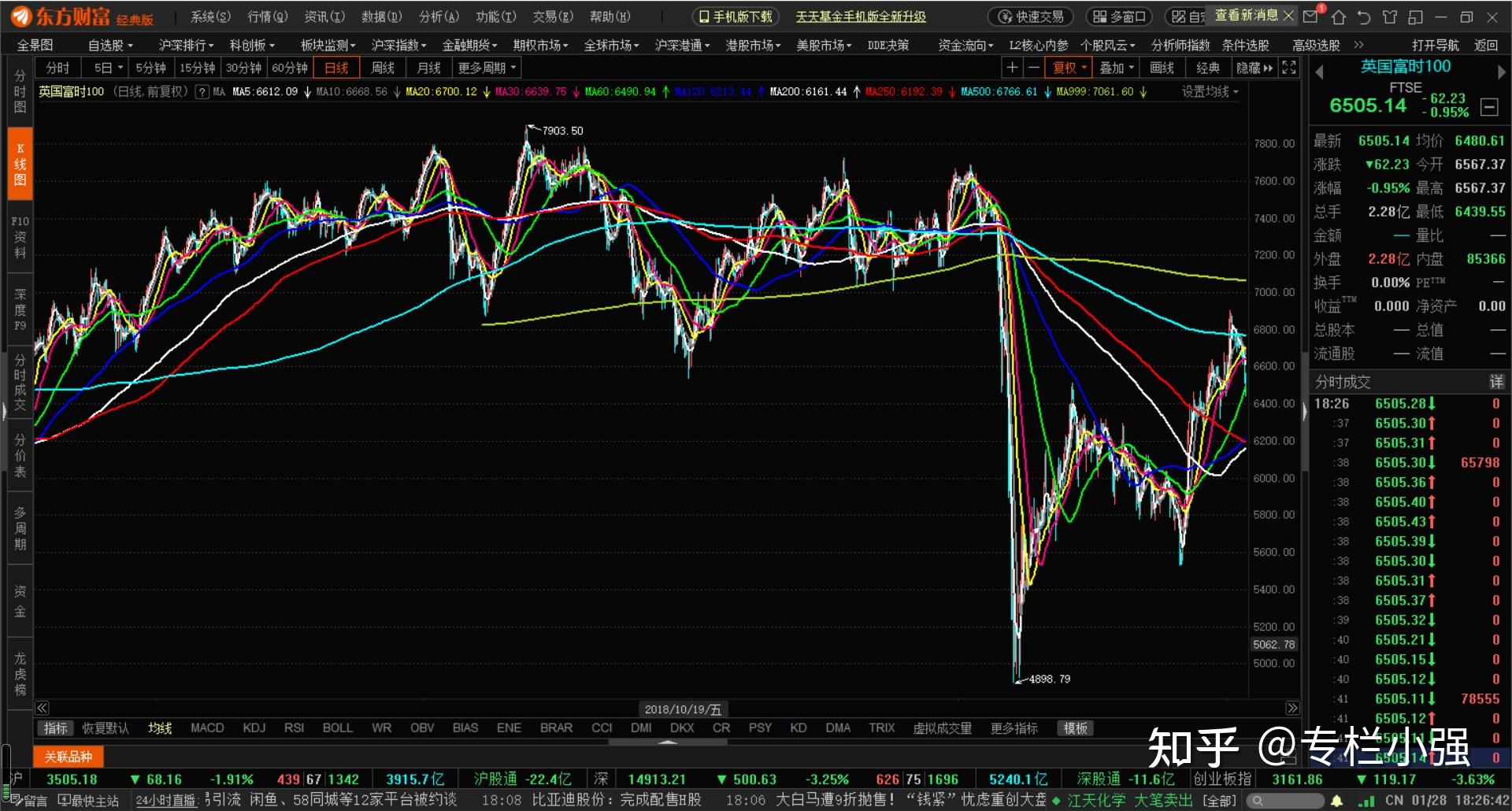
Task: Toggle chart fullscreen expand icon
Action: (x=1289, y=68)
